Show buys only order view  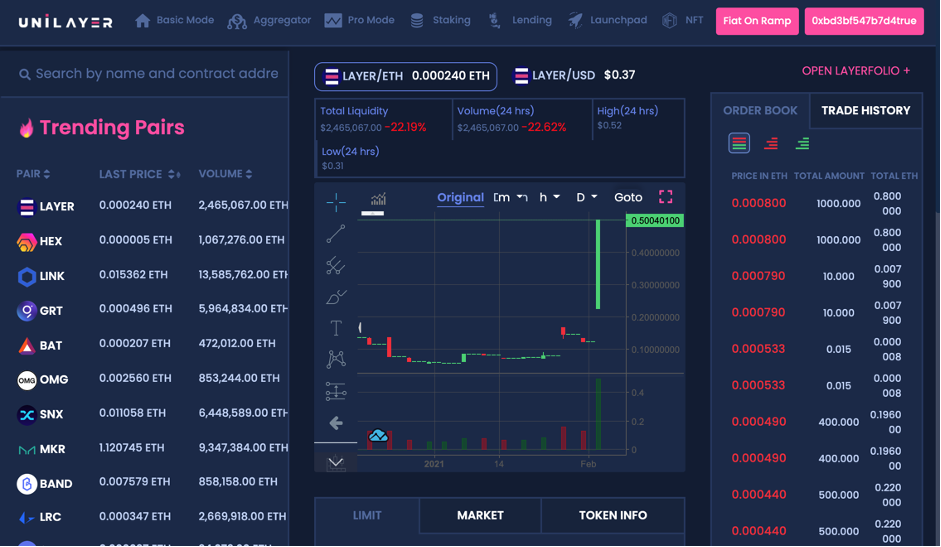[802, 144]
